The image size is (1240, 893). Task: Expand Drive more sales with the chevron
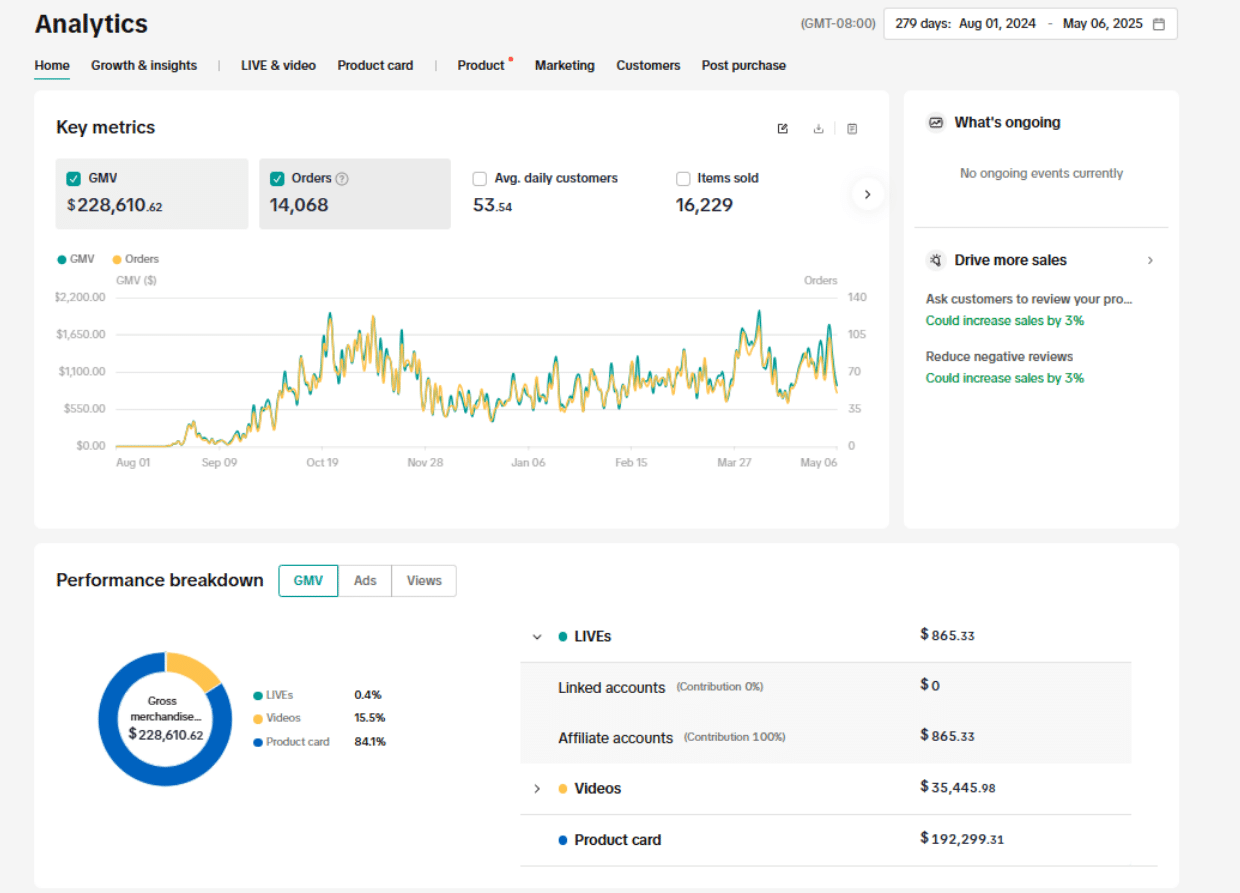tap(1150, 260)
